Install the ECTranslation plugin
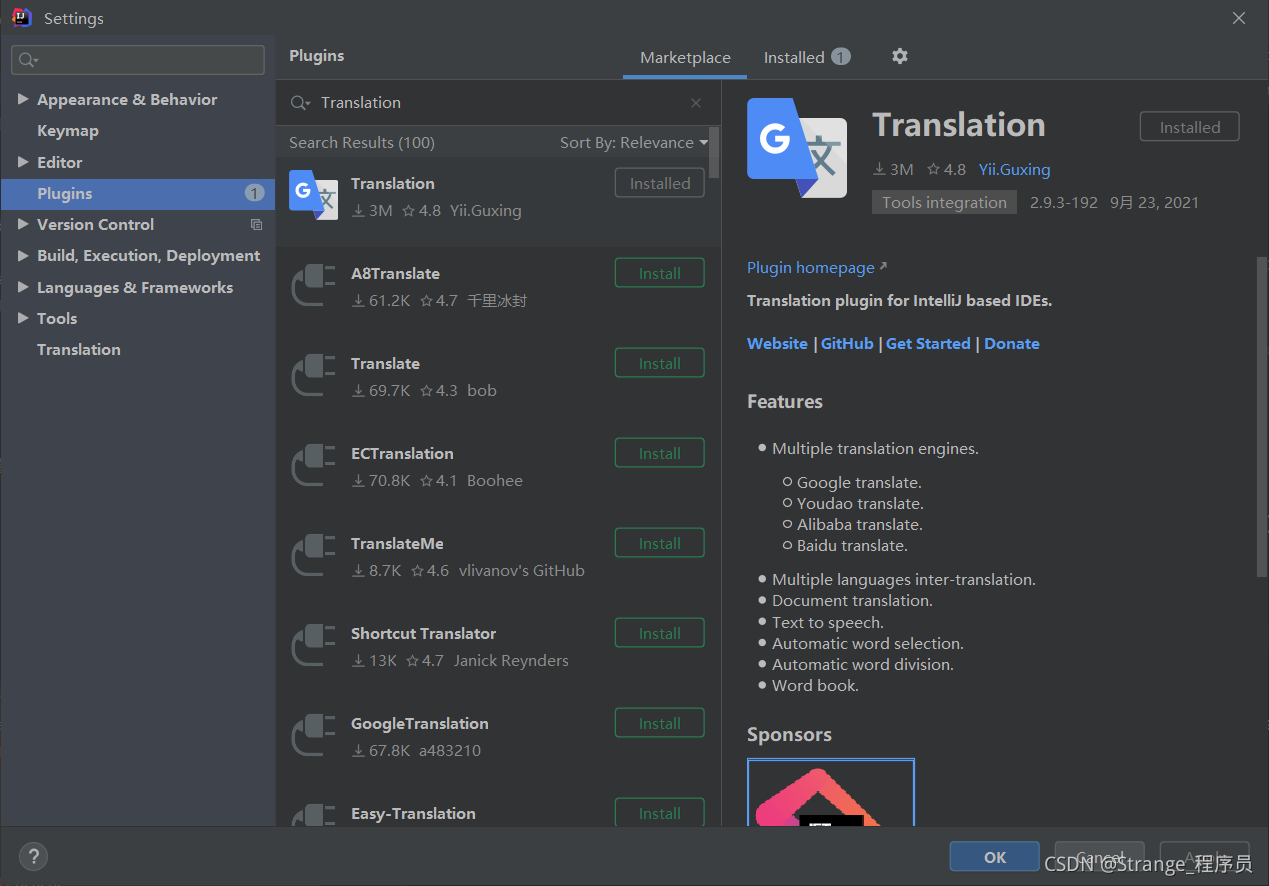Image resolution: width=1269 pixels, height=886 pixels. 660,453
